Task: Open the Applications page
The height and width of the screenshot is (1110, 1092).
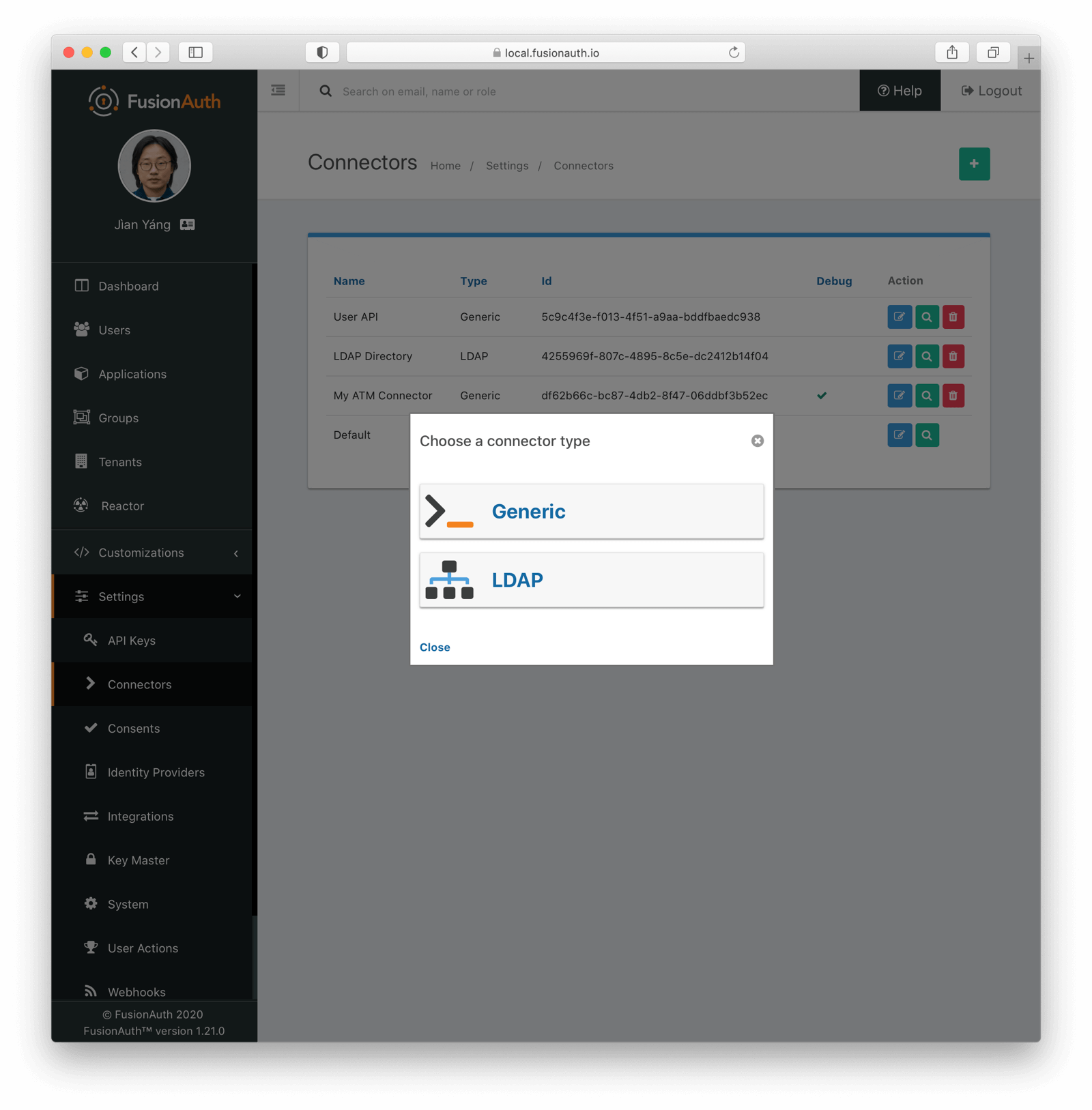Action: coord(152,374)
